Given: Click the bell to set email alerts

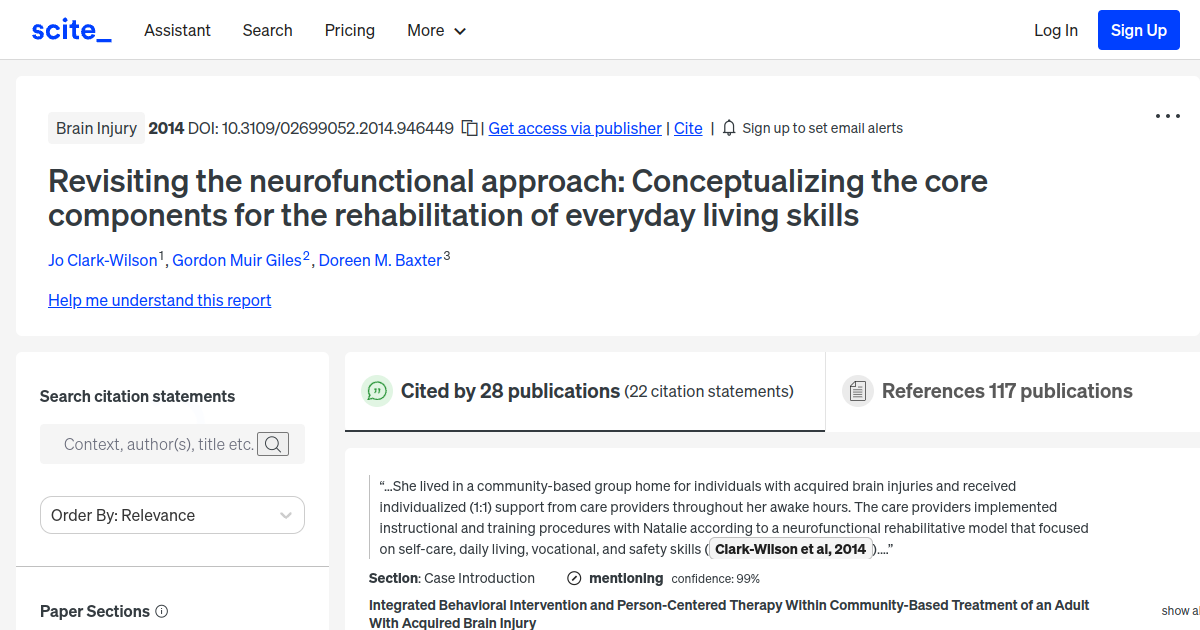Looking at the screenshot, I should 729,128.
